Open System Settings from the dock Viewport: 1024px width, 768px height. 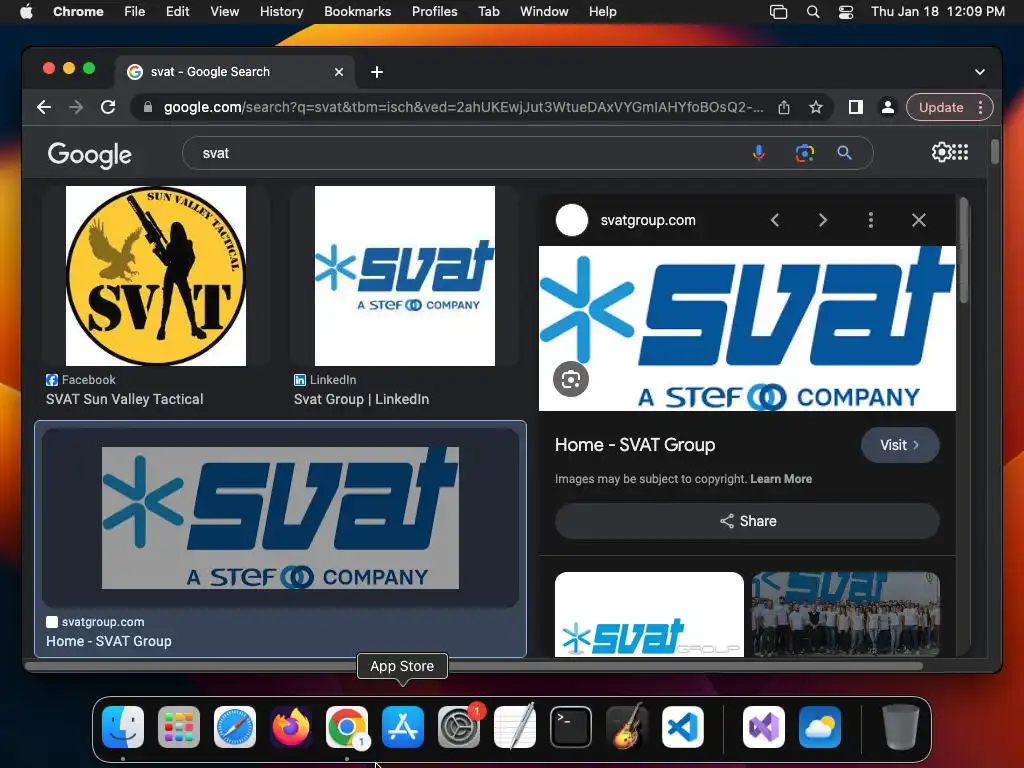click(459, 727)
